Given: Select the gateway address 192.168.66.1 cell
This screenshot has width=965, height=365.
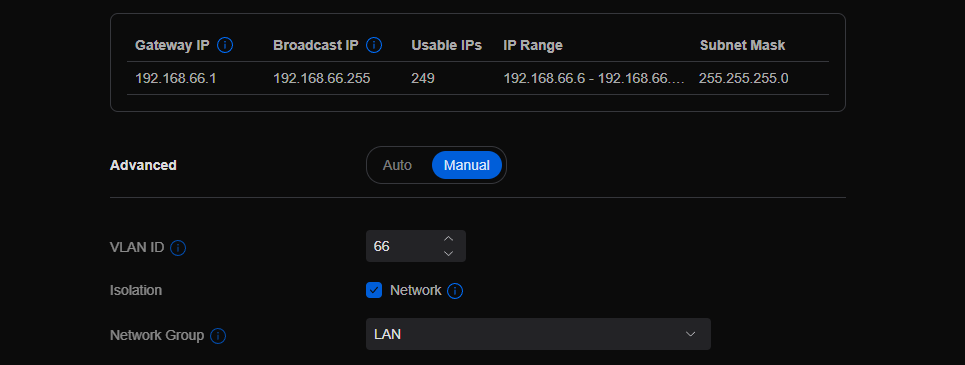Looking at the screenshot, I should pyautogui.click(x=175, y=78).
